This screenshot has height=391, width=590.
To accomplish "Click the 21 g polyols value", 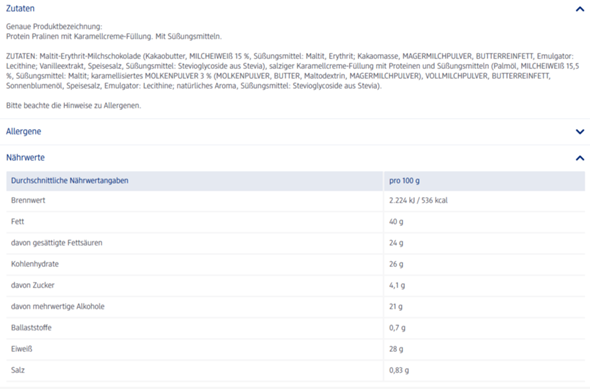I will pyautogui.click(x=395, y=307).
